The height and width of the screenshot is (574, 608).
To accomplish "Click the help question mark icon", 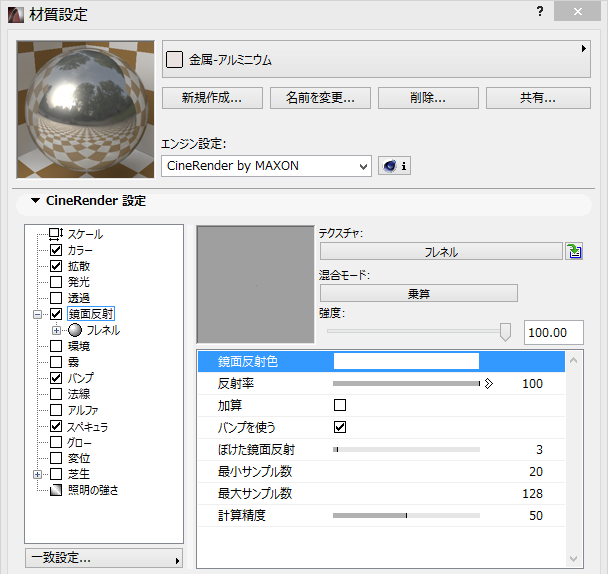I will point(540,12).
